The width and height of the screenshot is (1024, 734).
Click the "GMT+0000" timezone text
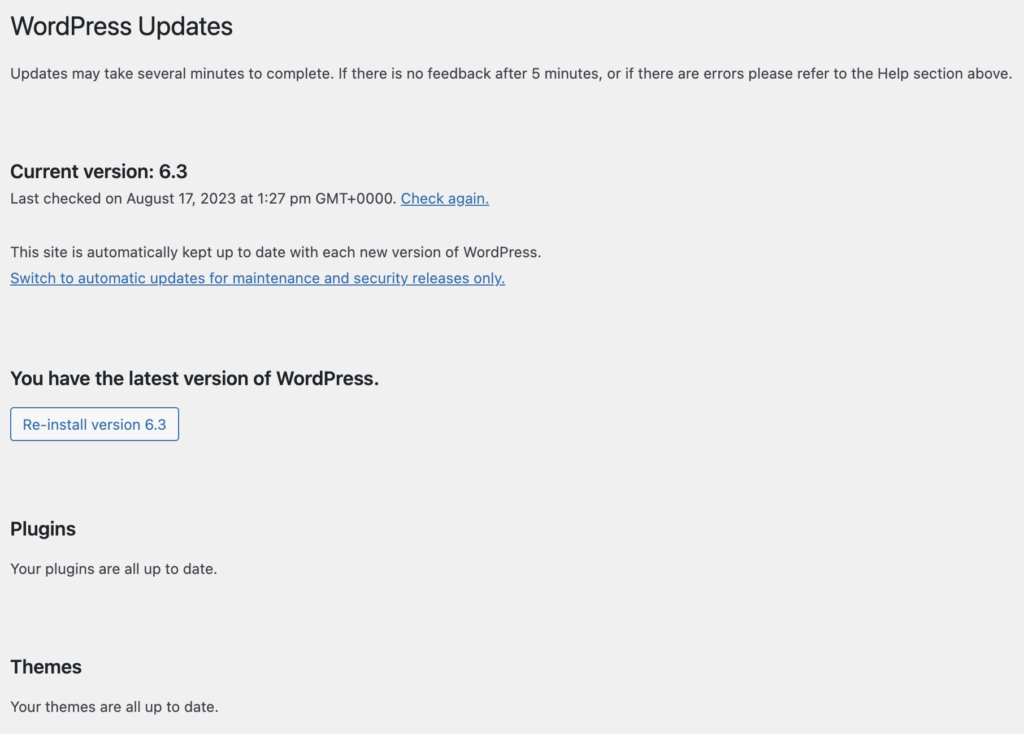coord(355,199)
